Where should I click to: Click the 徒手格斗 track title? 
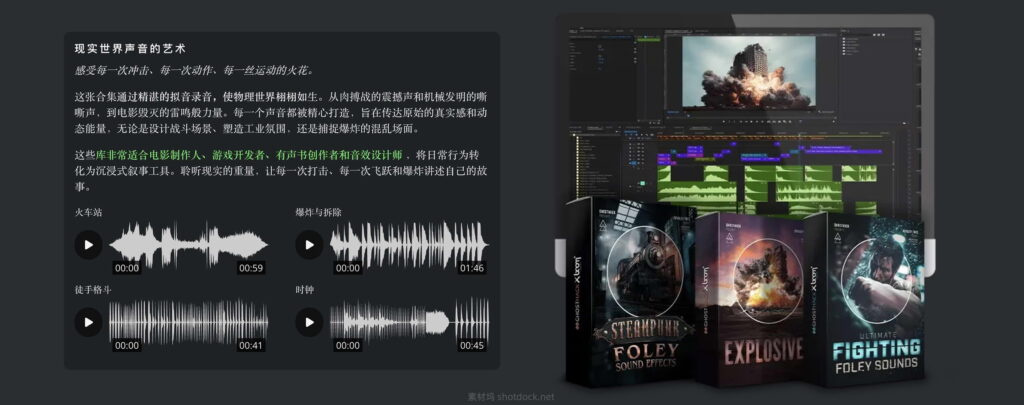coord(93,289)
